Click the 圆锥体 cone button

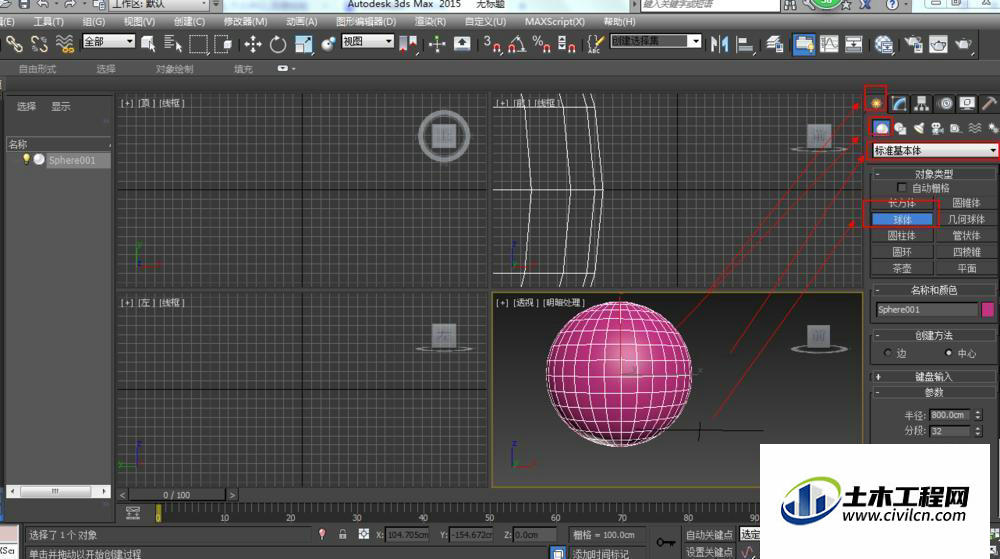pos(966,203)
